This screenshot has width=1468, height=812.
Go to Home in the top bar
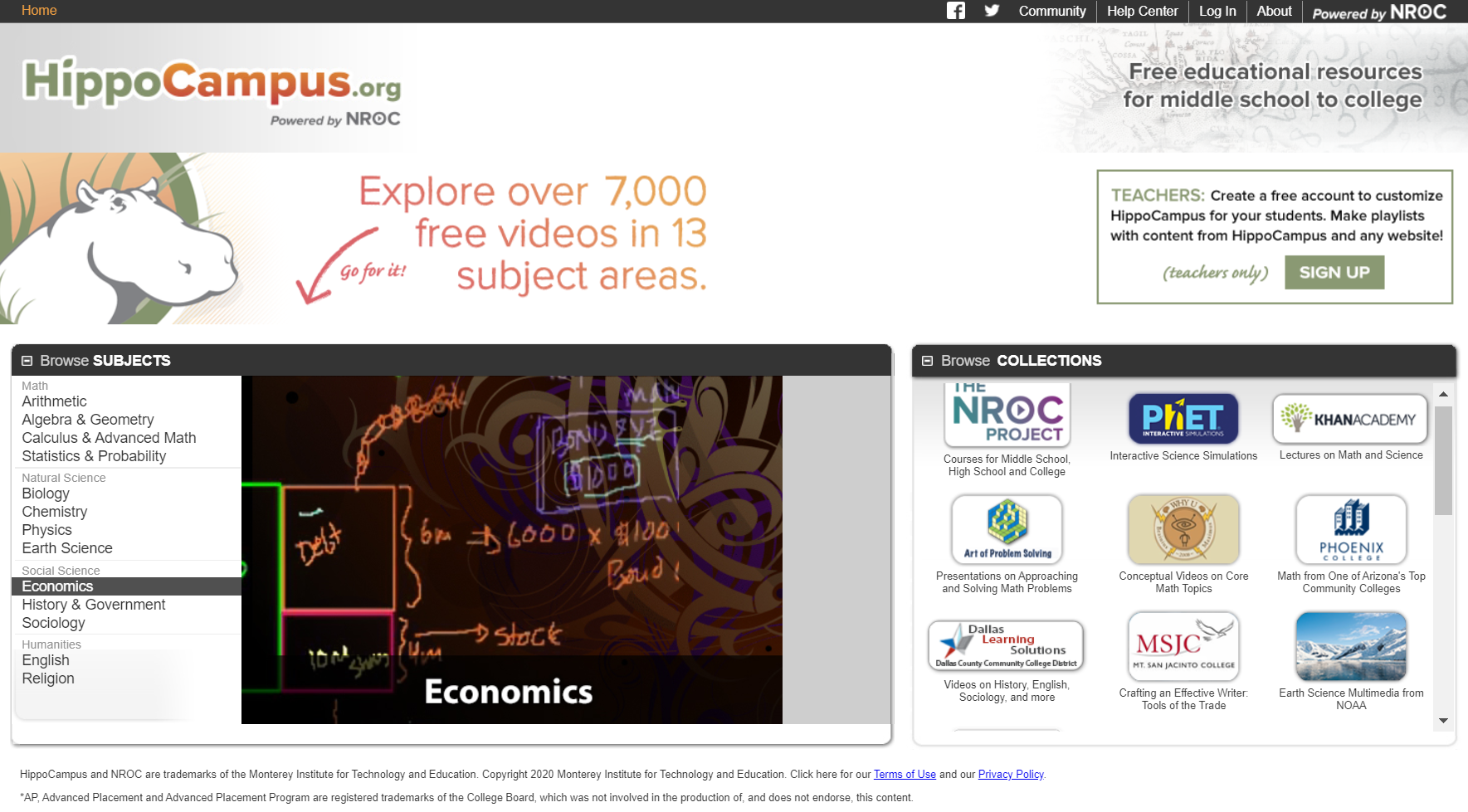(x=39, y=11)
